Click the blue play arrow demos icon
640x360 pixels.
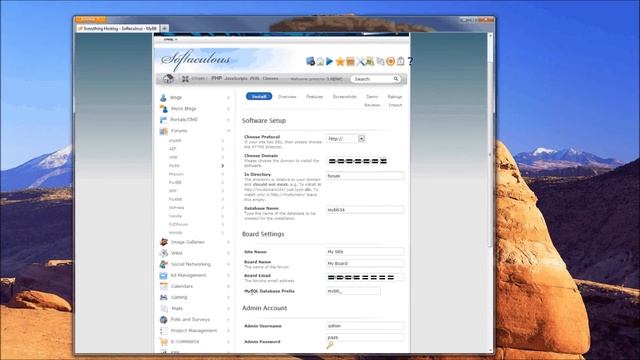click(330, 61)
